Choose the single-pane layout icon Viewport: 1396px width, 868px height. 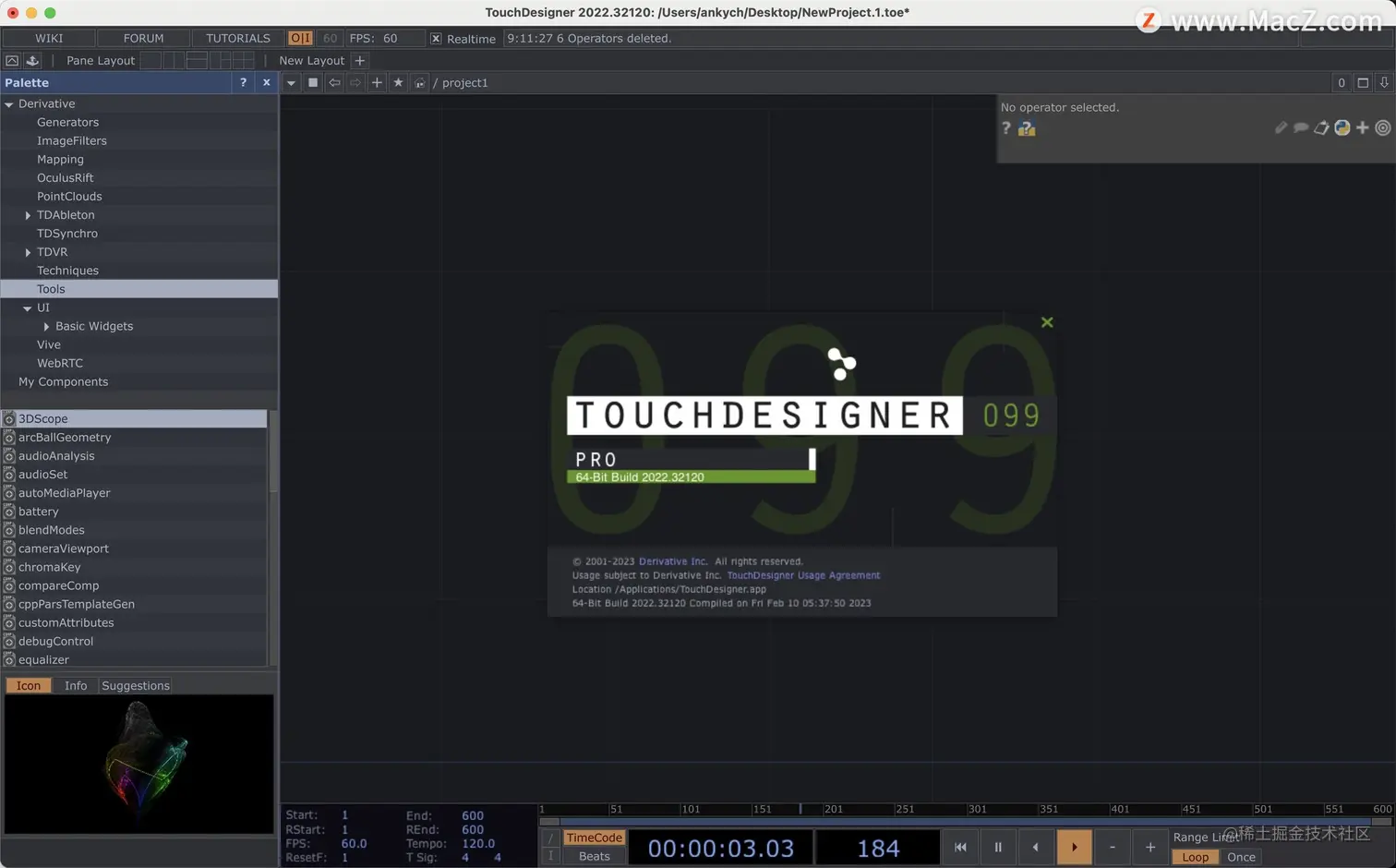(x=150, y=60)
